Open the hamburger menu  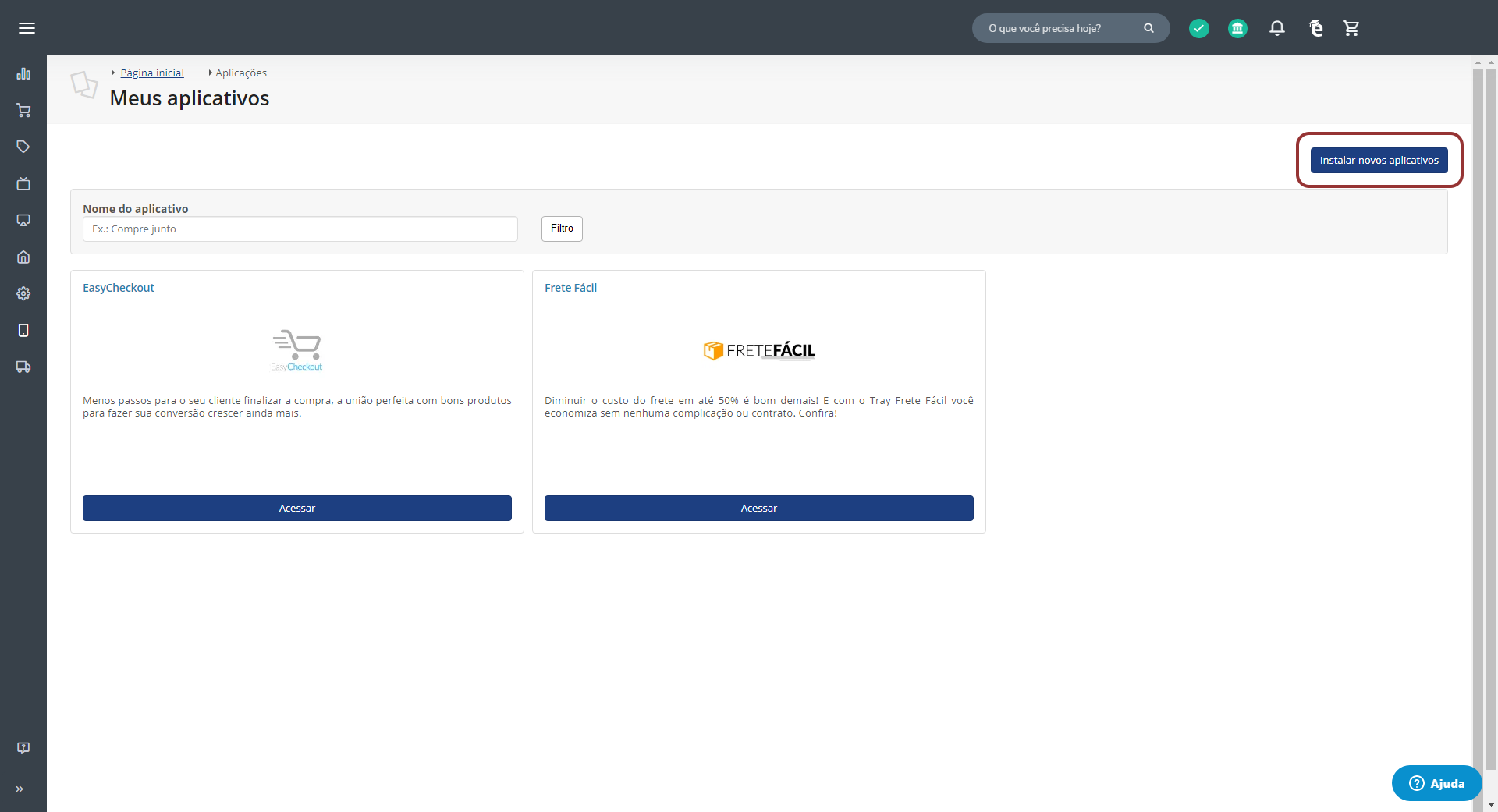(27, 28)
